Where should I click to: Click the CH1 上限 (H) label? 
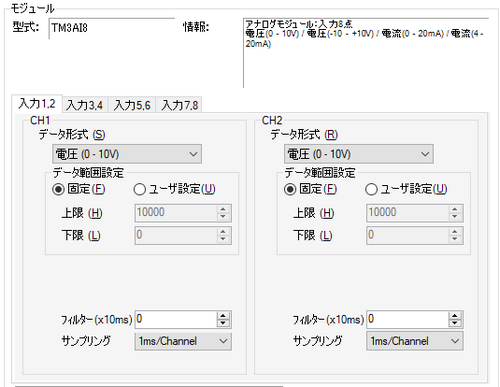(x=82, y=213)
